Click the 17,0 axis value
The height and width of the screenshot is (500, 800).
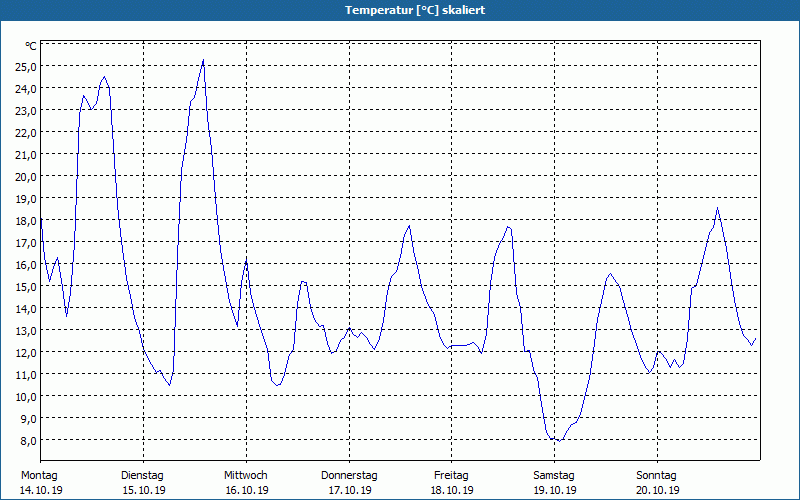(27, 243)
